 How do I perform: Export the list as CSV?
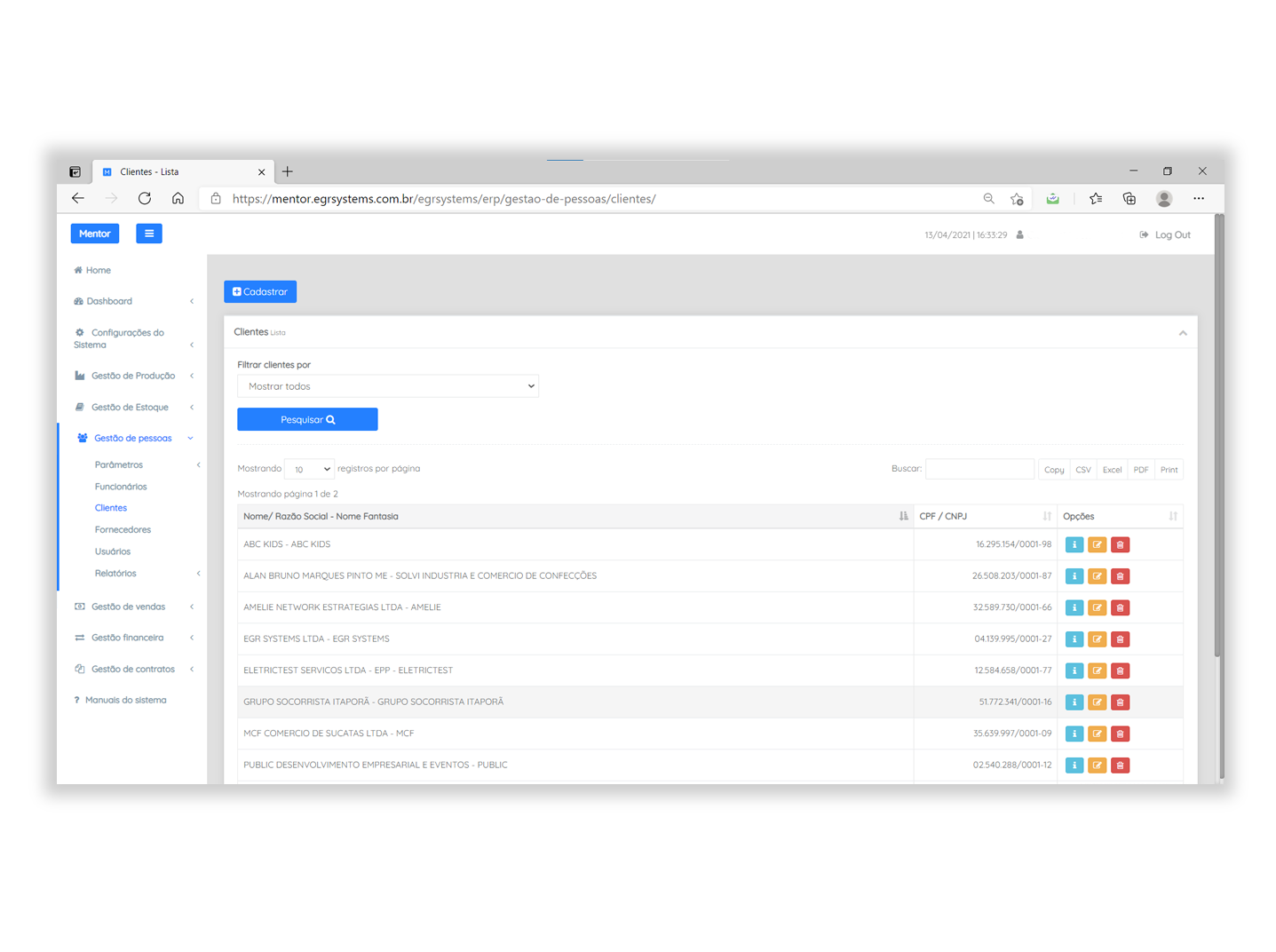[x=1083, y=470]
